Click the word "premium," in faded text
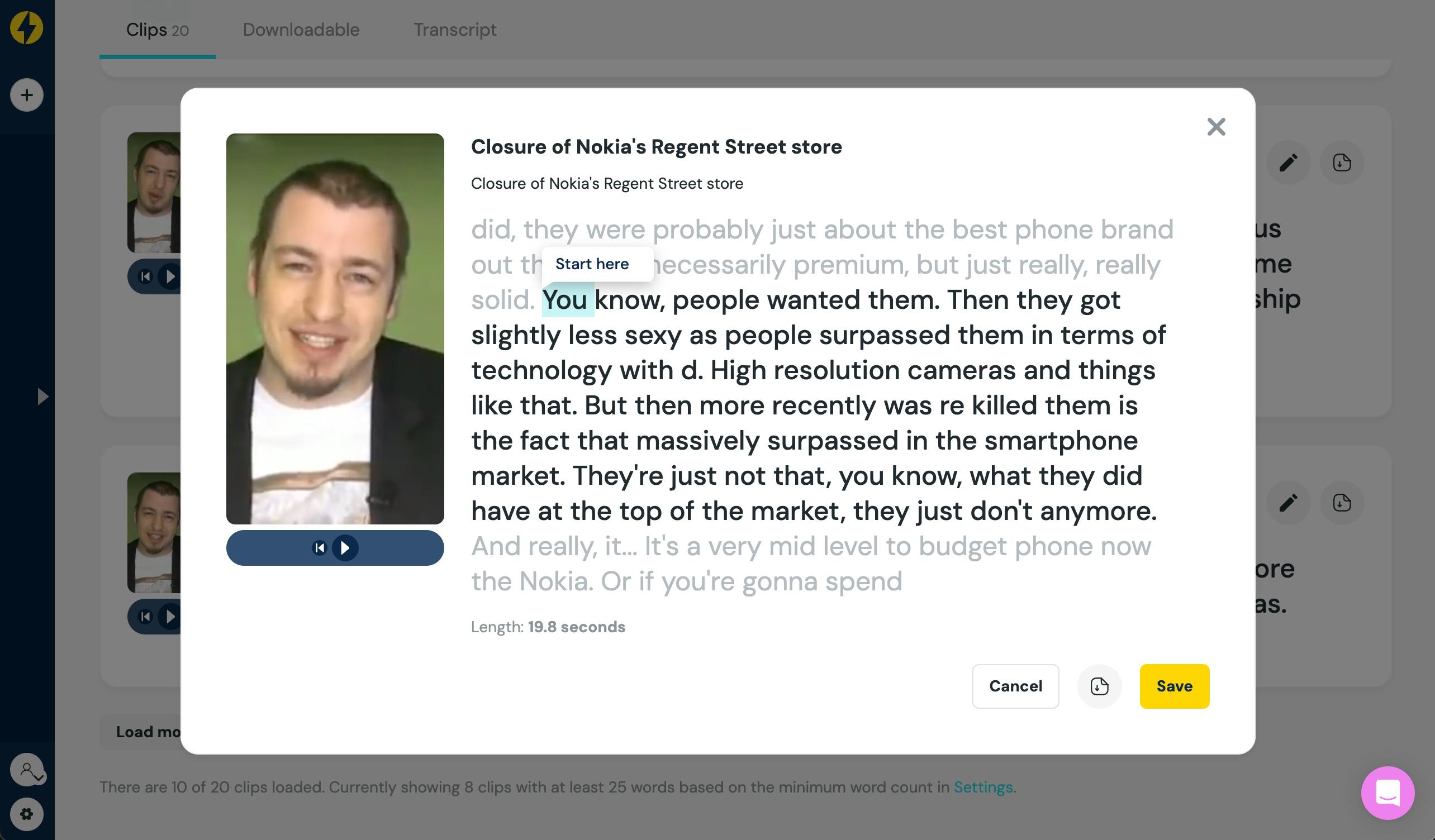Image resolution: width=1435 pixels, height=840 pixels. [x=850, y=265]
